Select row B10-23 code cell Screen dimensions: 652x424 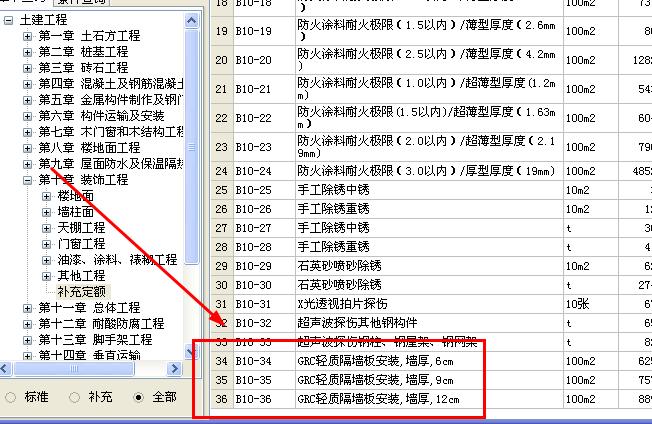(x=264, y=147)
